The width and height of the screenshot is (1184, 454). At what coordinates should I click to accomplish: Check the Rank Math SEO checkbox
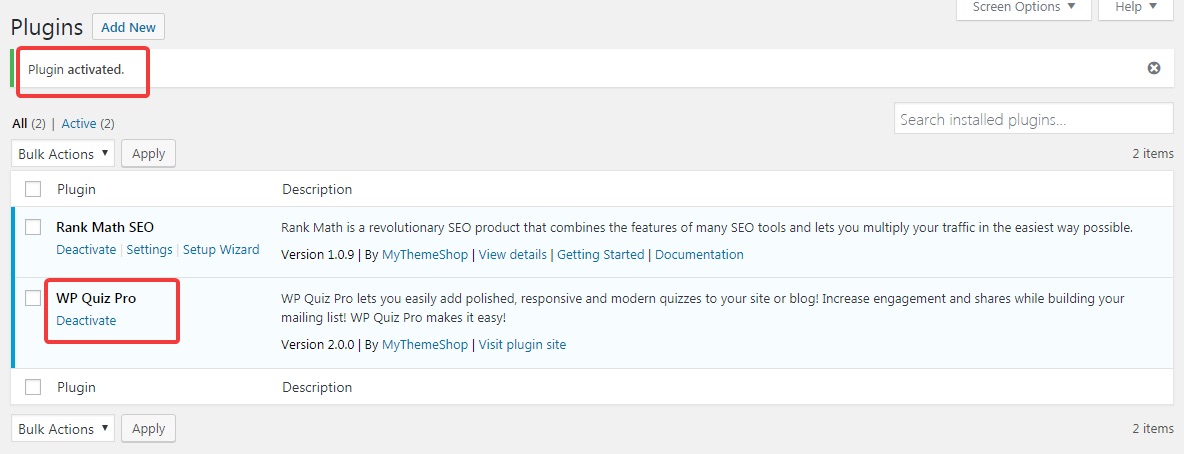[33, 227]
